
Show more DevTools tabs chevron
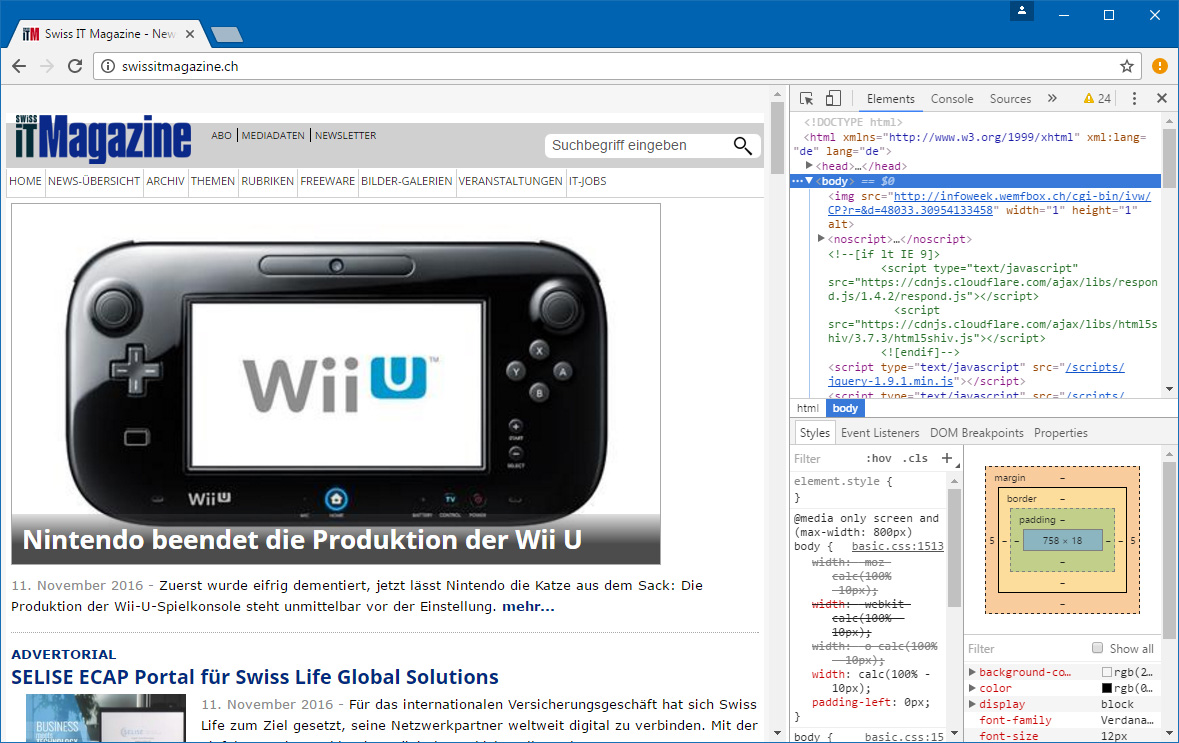[1052, 99]
